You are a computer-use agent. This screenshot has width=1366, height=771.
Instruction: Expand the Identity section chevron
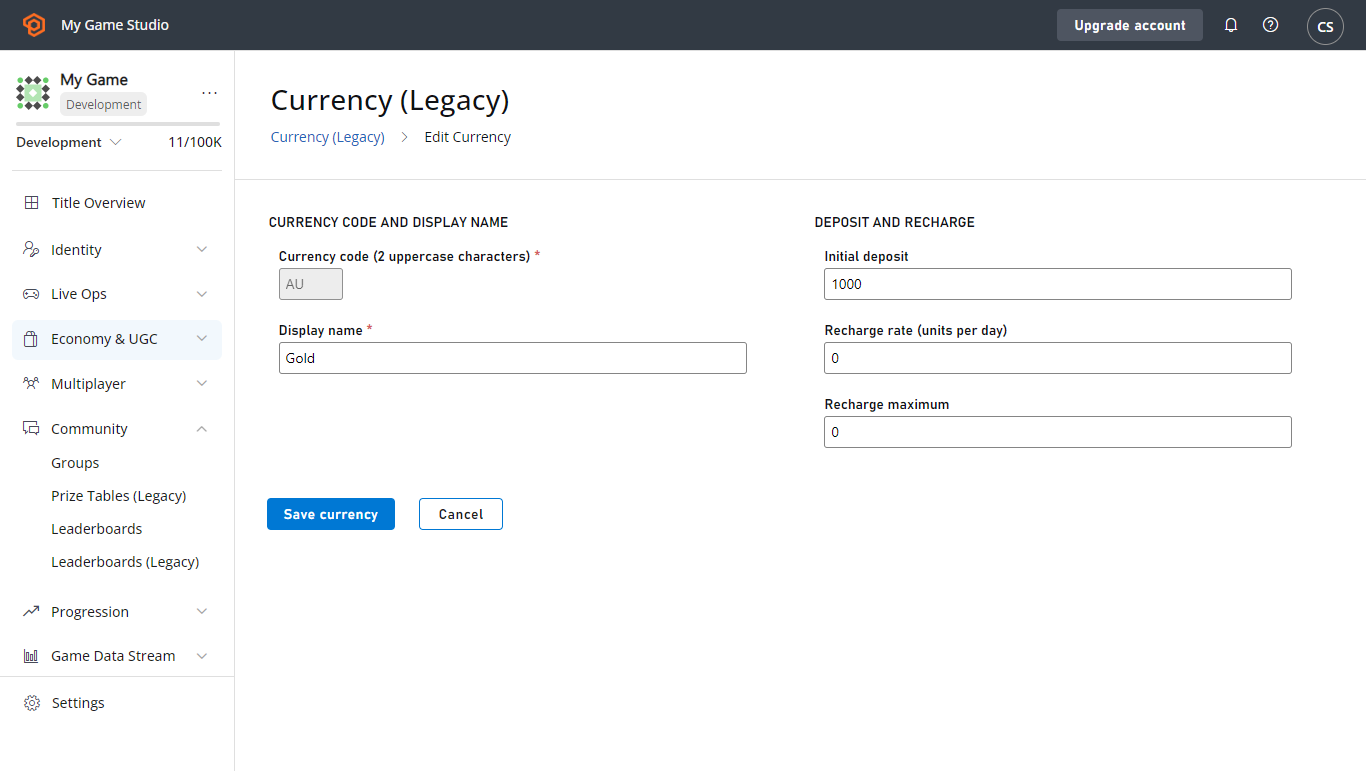[x=202, y=249]
